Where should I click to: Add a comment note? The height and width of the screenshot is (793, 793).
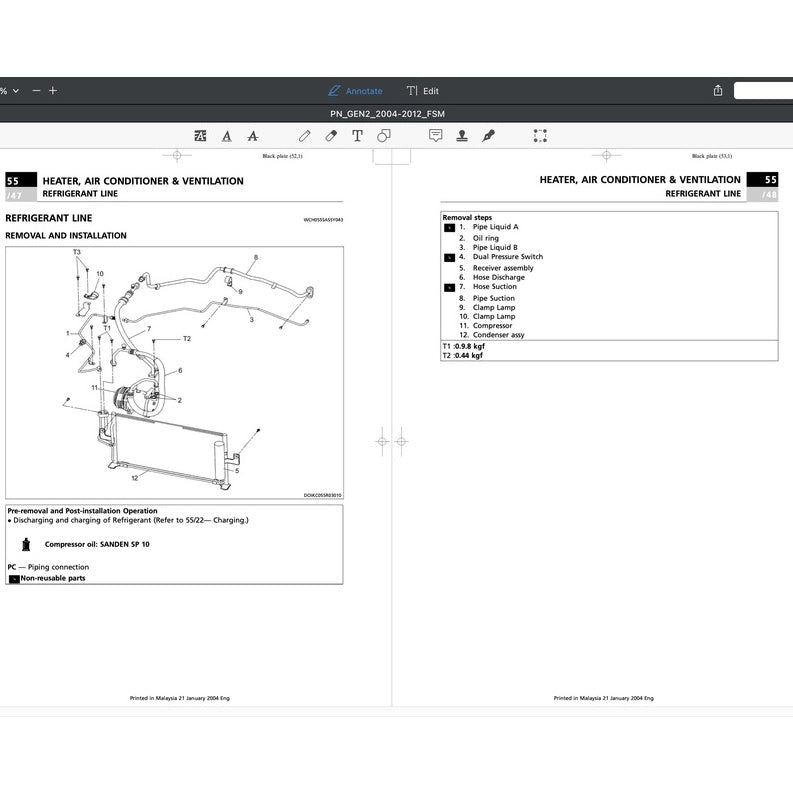pos(436,136)
